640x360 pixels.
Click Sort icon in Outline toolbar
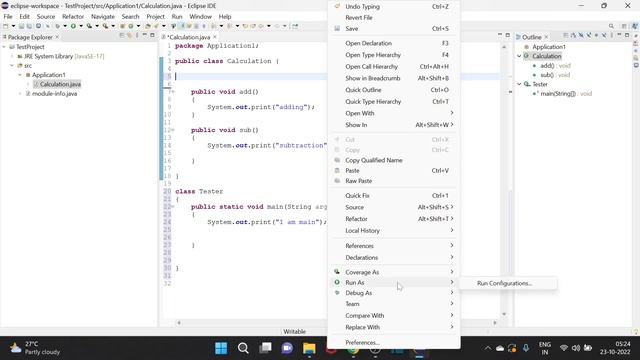click(573, 36)
